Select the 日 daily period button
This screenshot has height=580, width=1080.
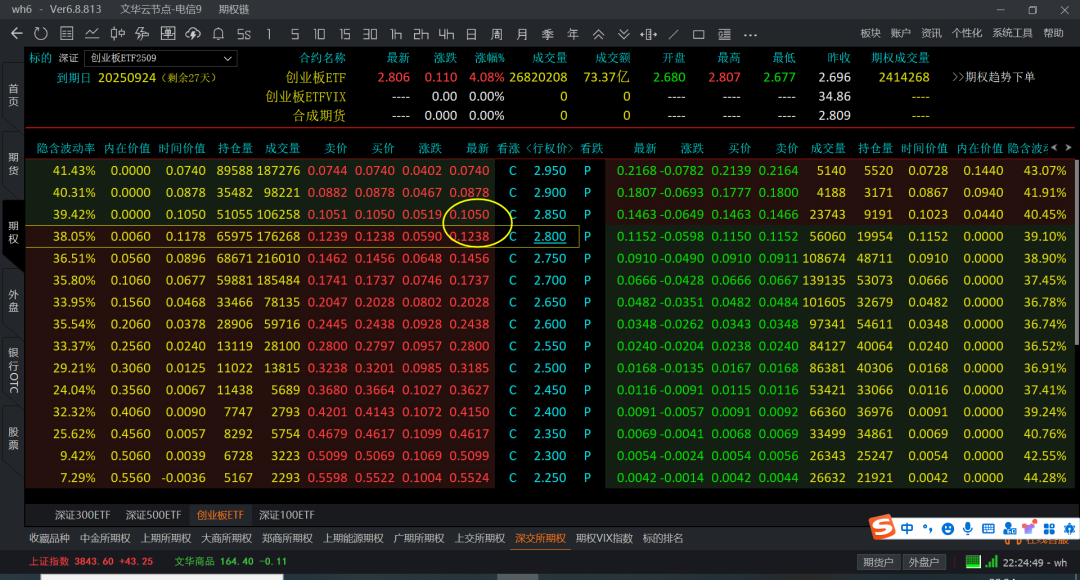(471, 34)
